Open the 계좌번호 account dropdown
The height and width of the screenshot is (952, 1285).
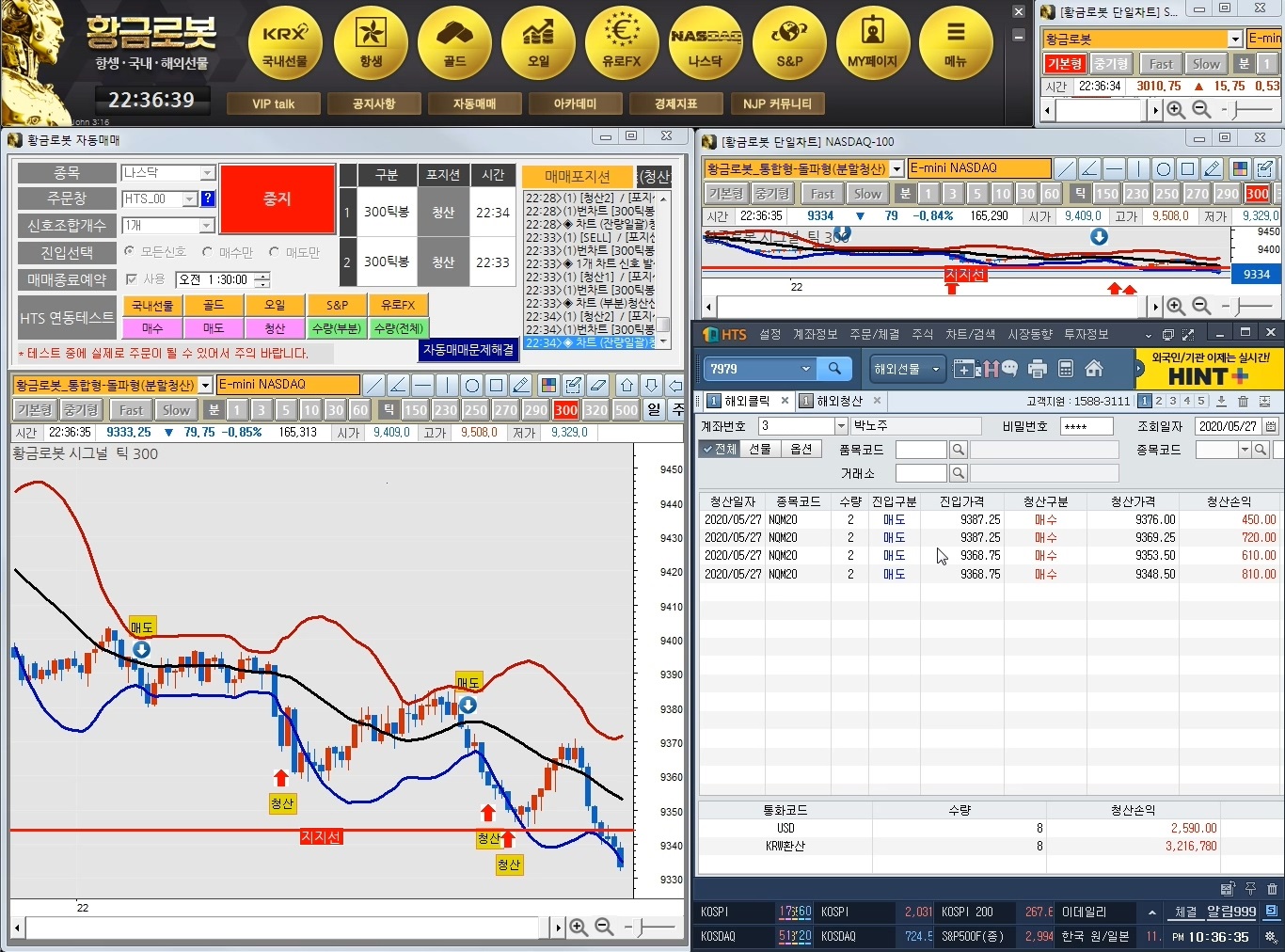(x=841, y=426)
